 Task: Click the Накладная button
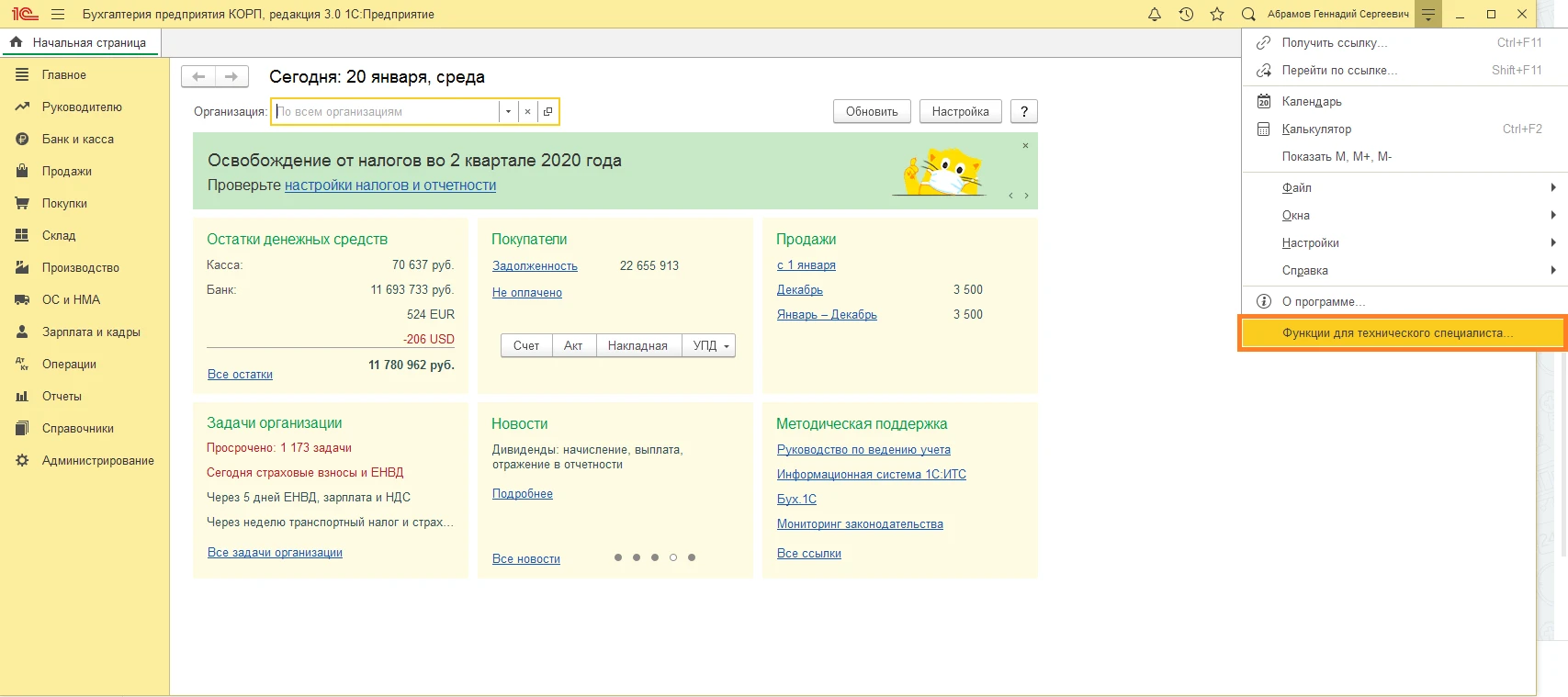637,346
